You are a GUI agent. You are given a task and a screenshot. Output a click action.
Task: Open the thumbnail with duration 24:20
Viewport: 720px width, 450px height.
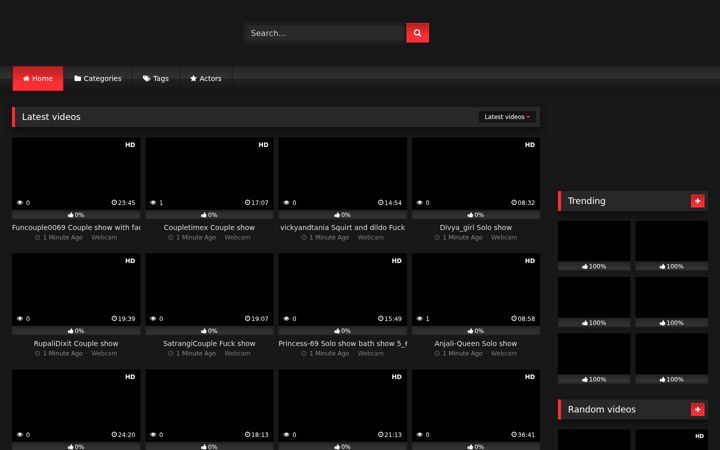[x=76, y=406]
